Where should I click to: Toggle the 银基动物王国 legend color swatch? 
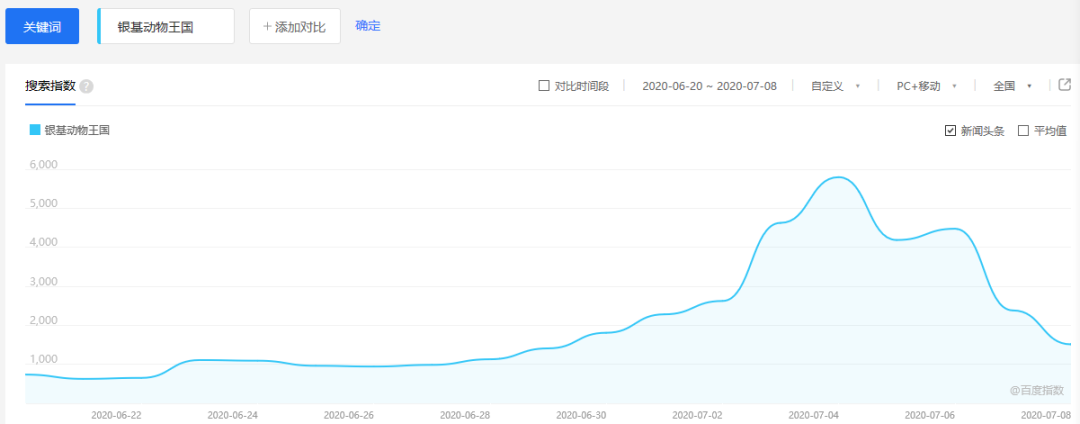click(x=35, y=129)
